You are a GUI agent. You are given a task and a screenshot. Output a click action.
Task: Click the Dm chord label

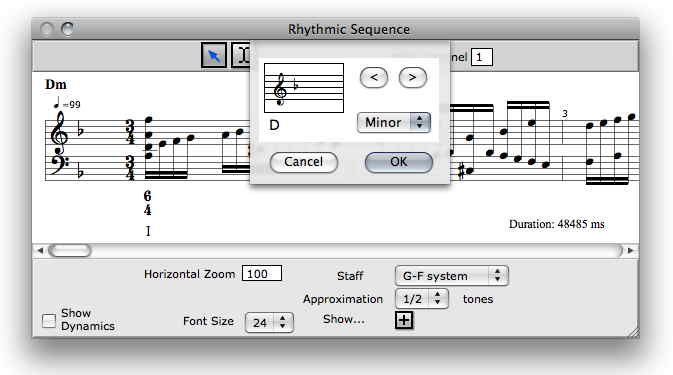[x=56, y=85]
